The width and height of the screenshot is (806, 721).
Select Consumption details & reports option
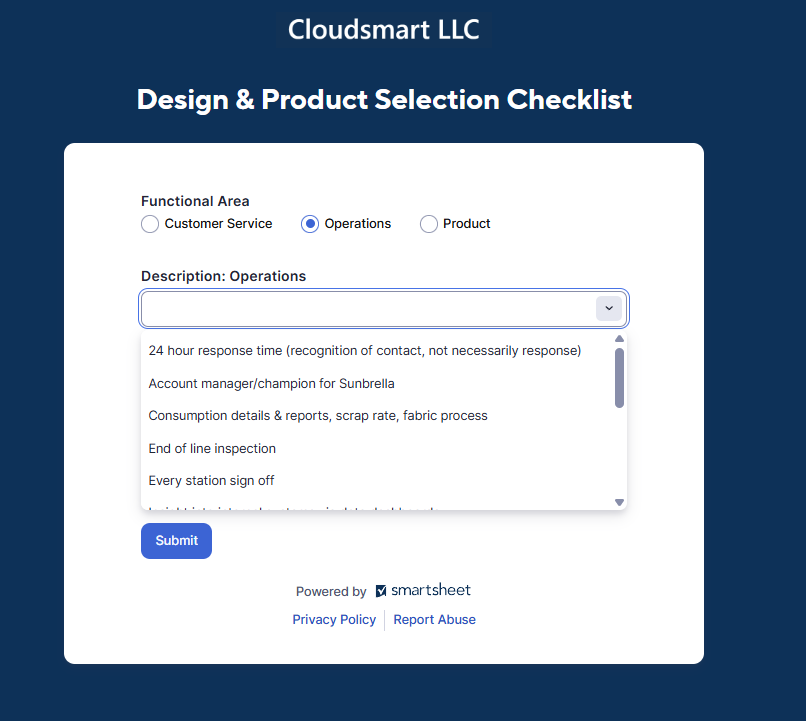[318, 416]
